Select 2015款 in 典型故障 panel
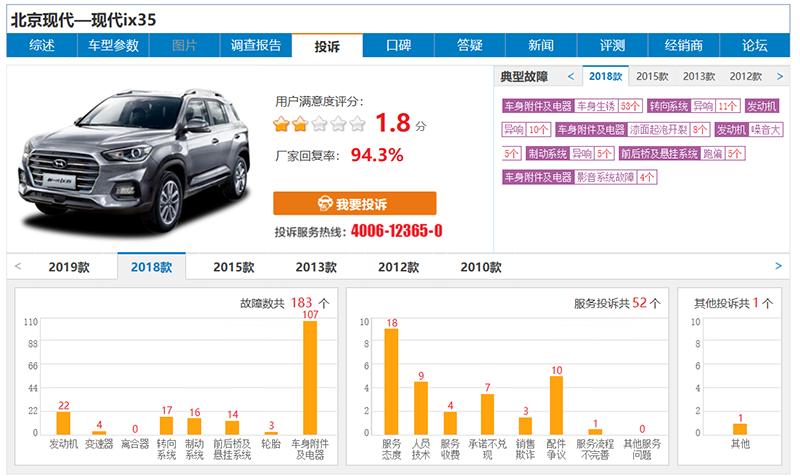Screen dimensions: 800x476 click(652, 77)
